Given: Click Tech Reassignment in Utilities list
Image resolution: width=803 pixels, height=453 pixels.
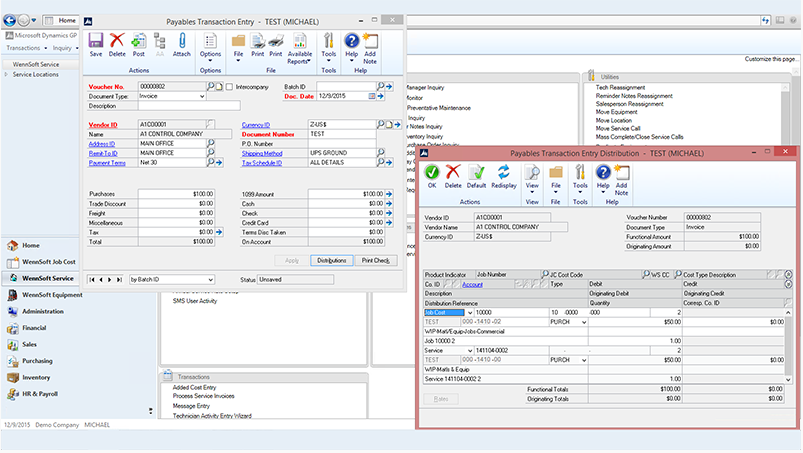Looking at the screenshot, I should [620, 88].
